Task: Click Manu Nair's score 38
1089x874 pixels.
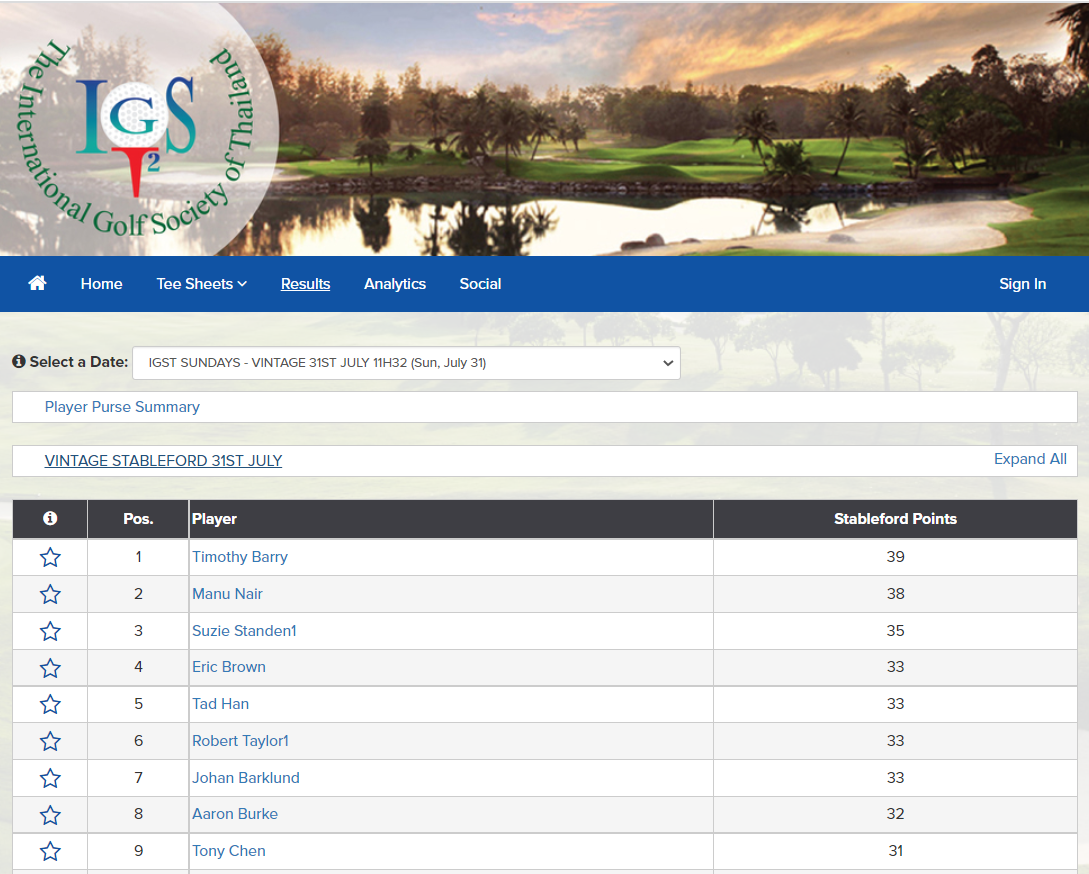Action: click(895, 593)
